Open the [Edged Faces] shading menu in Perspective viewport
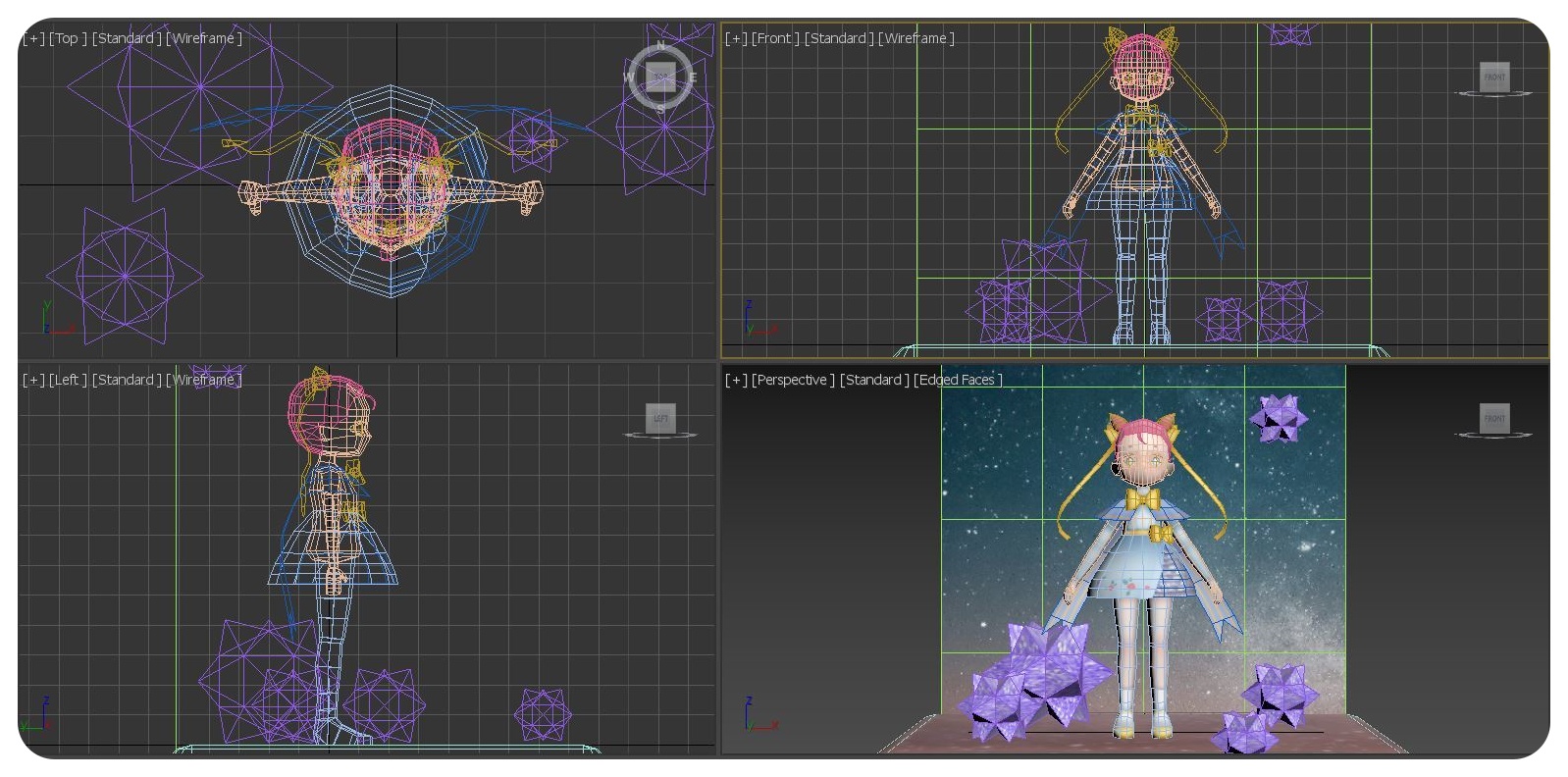1568x777 pixels. point(959,380)
